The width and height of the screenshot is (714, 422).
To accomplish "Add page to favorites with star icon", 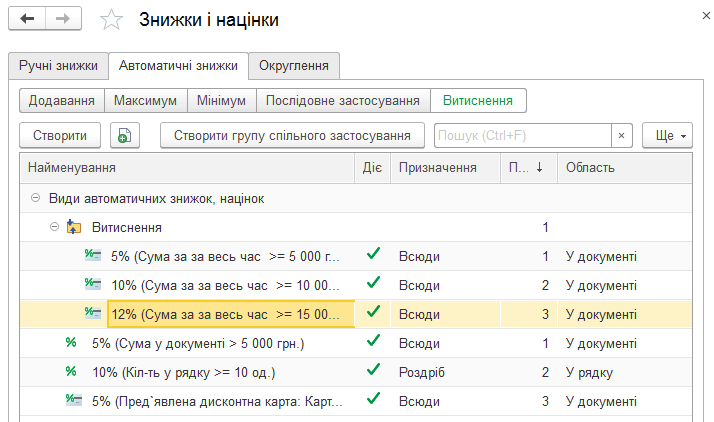I will [x=111, y=20].
